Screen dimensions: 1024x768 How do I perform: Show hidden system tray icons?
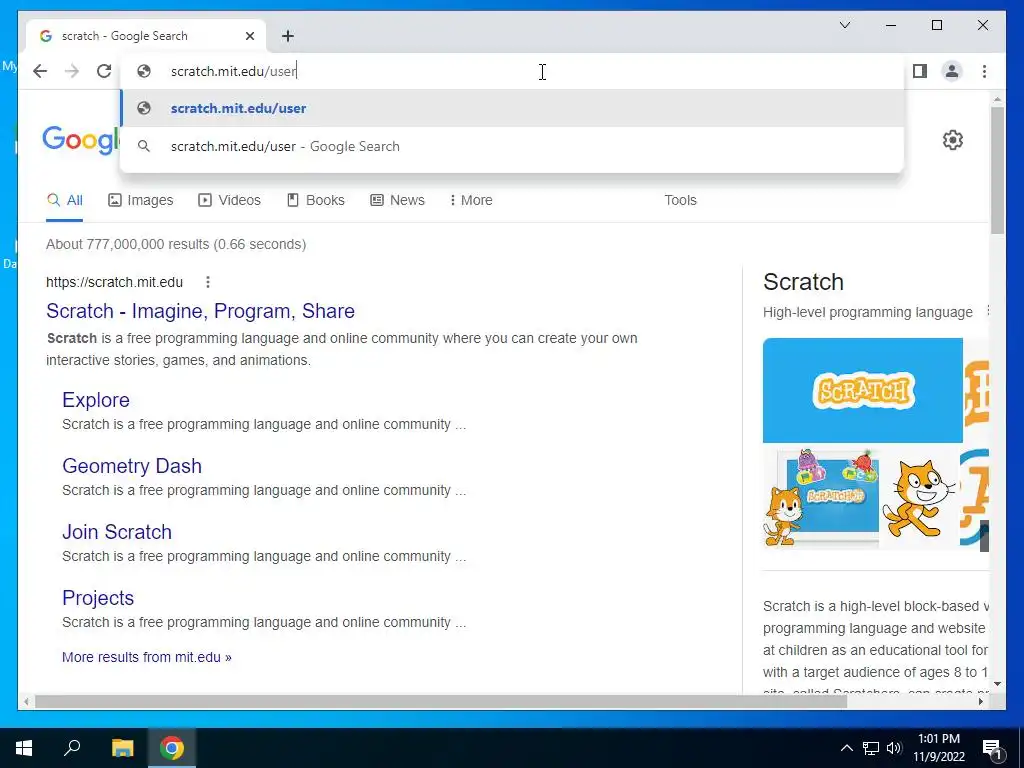[846, 748]
